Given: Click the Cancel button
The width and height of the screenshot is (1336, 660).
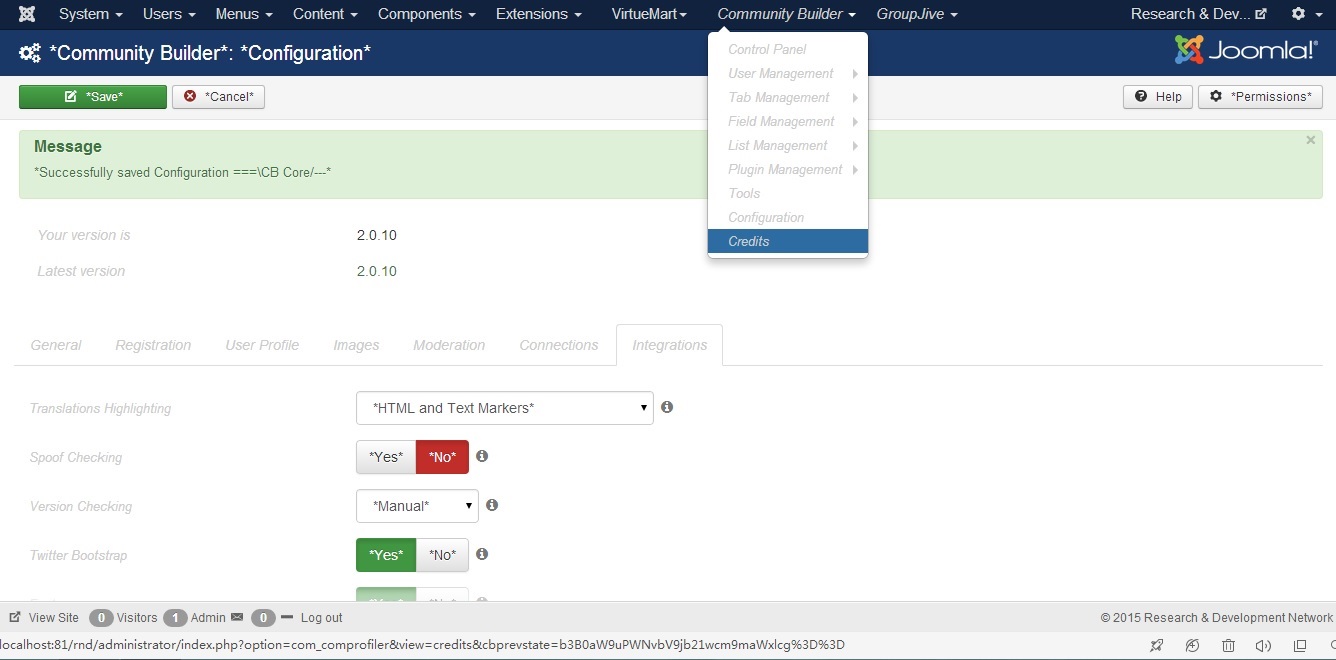Looking at the screenshot, I should click(218, 97).
